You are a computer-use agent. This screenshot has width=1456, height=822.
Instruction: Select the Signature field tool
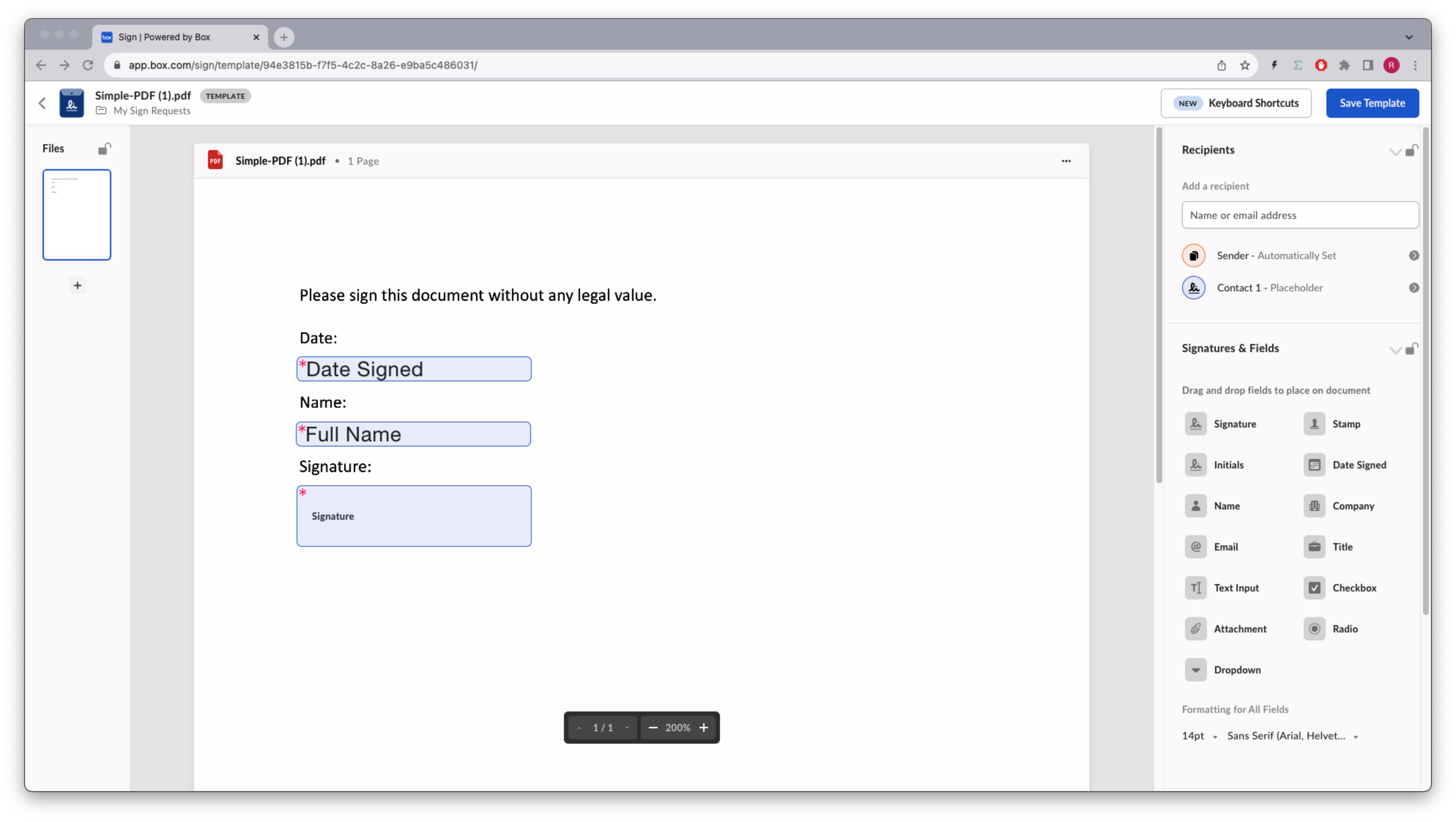coord(1235,424)
